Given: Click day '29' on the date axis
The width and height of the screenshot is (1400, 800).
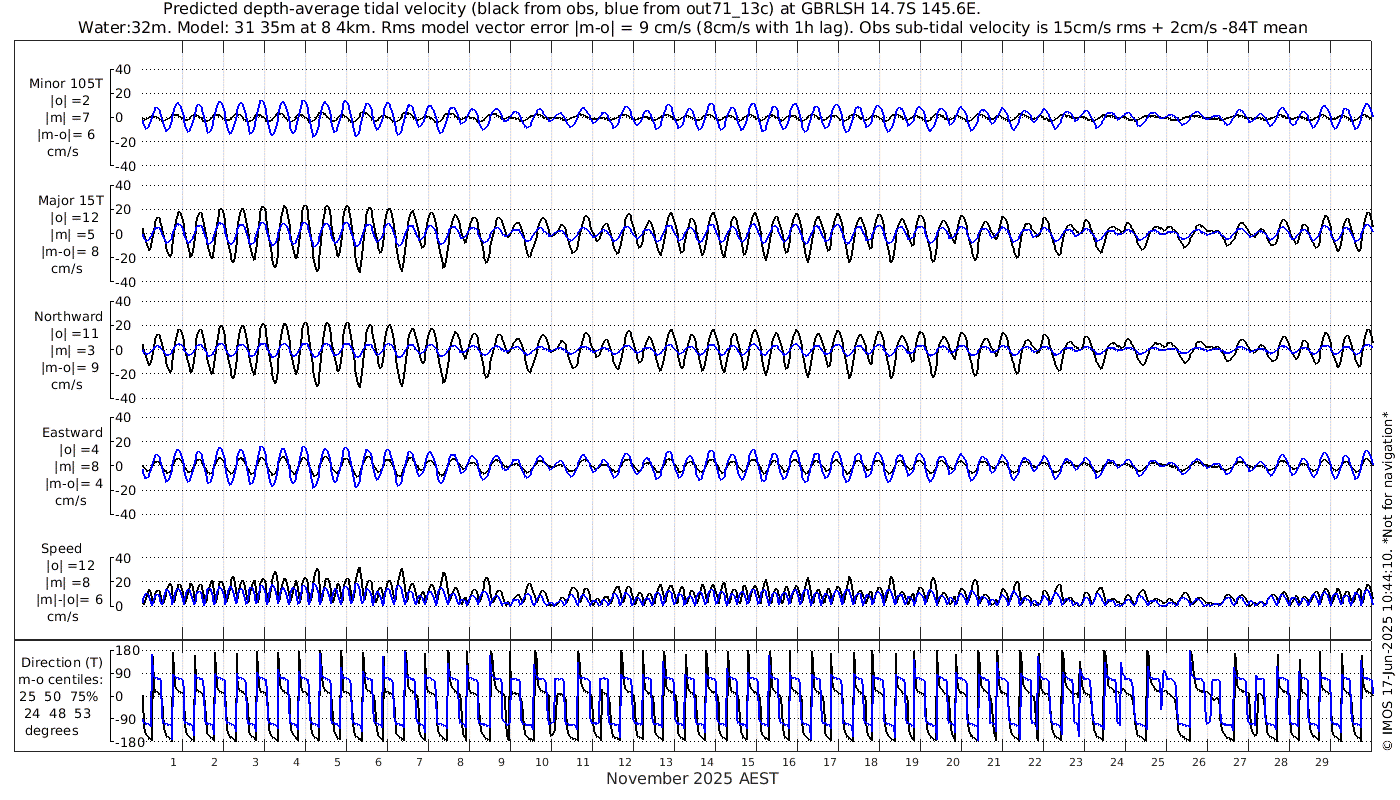Looking at the screenshot, I should click(x=1321, y=761).
